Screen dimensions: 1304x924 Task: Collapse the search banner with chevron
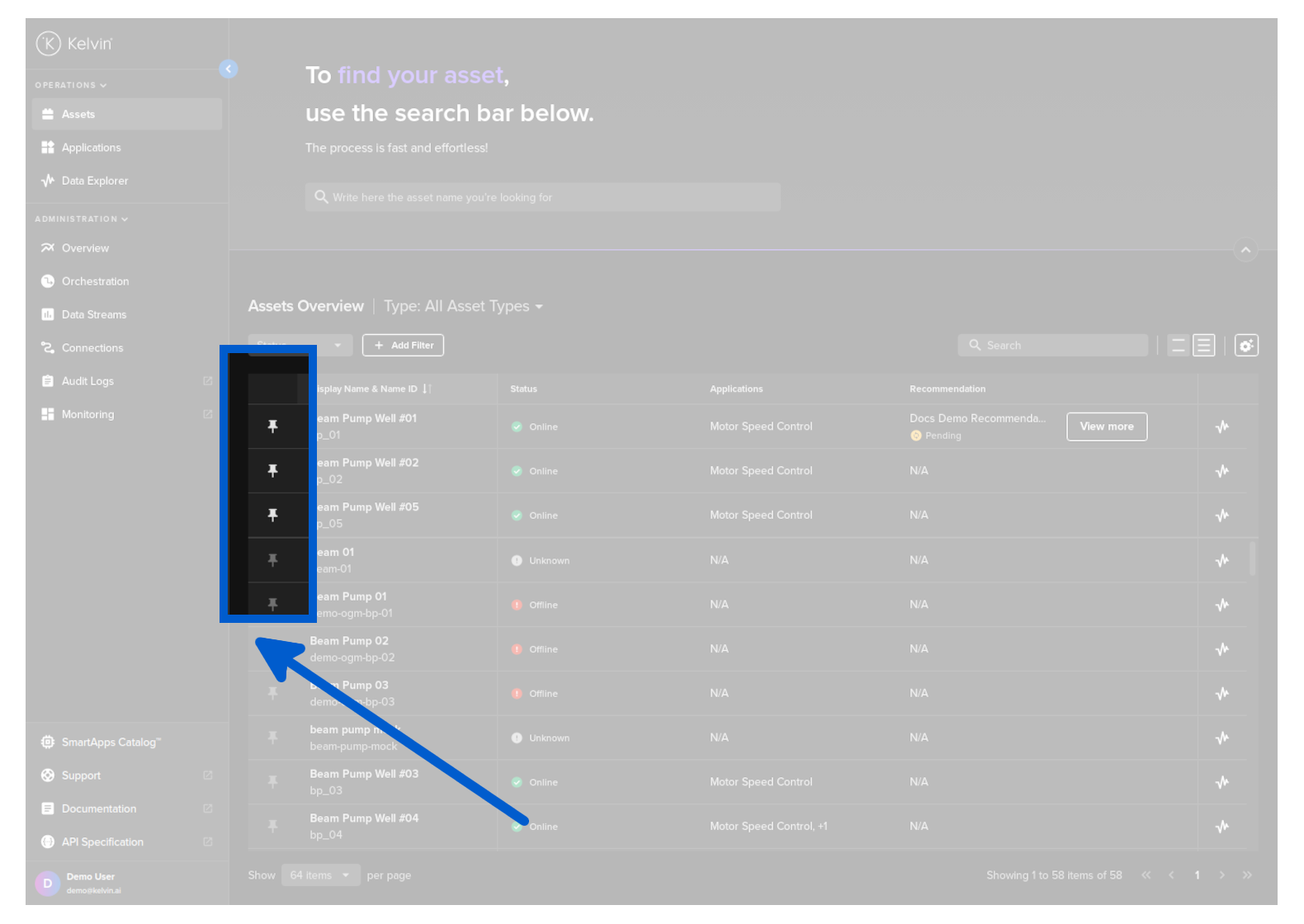tap(1245, 250)
